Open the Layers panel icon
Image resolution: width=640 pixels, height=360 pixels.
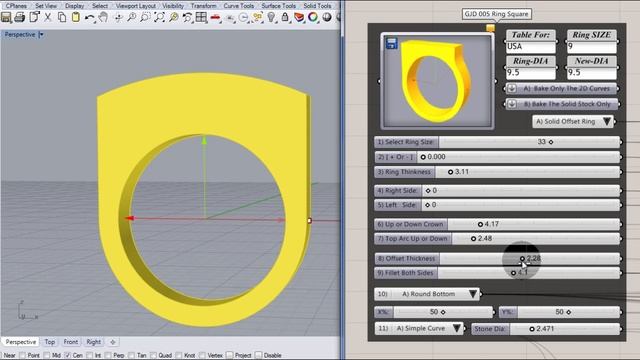tap(299, 18)
